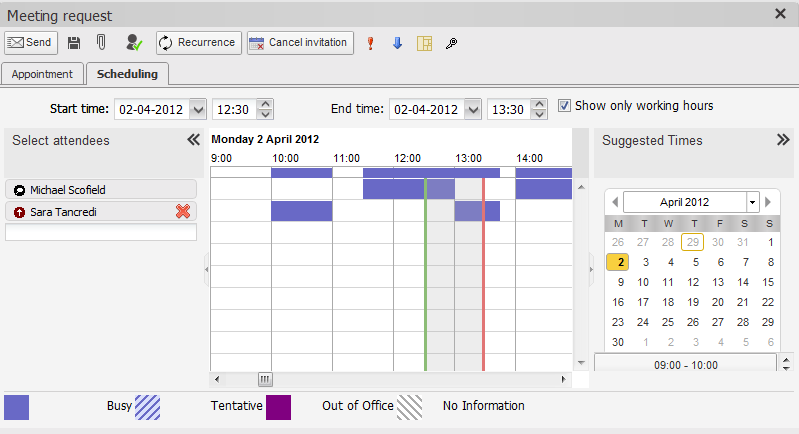Open the start date dropdown
Screen dimensions: 799x434
click(x=197, y=109)
